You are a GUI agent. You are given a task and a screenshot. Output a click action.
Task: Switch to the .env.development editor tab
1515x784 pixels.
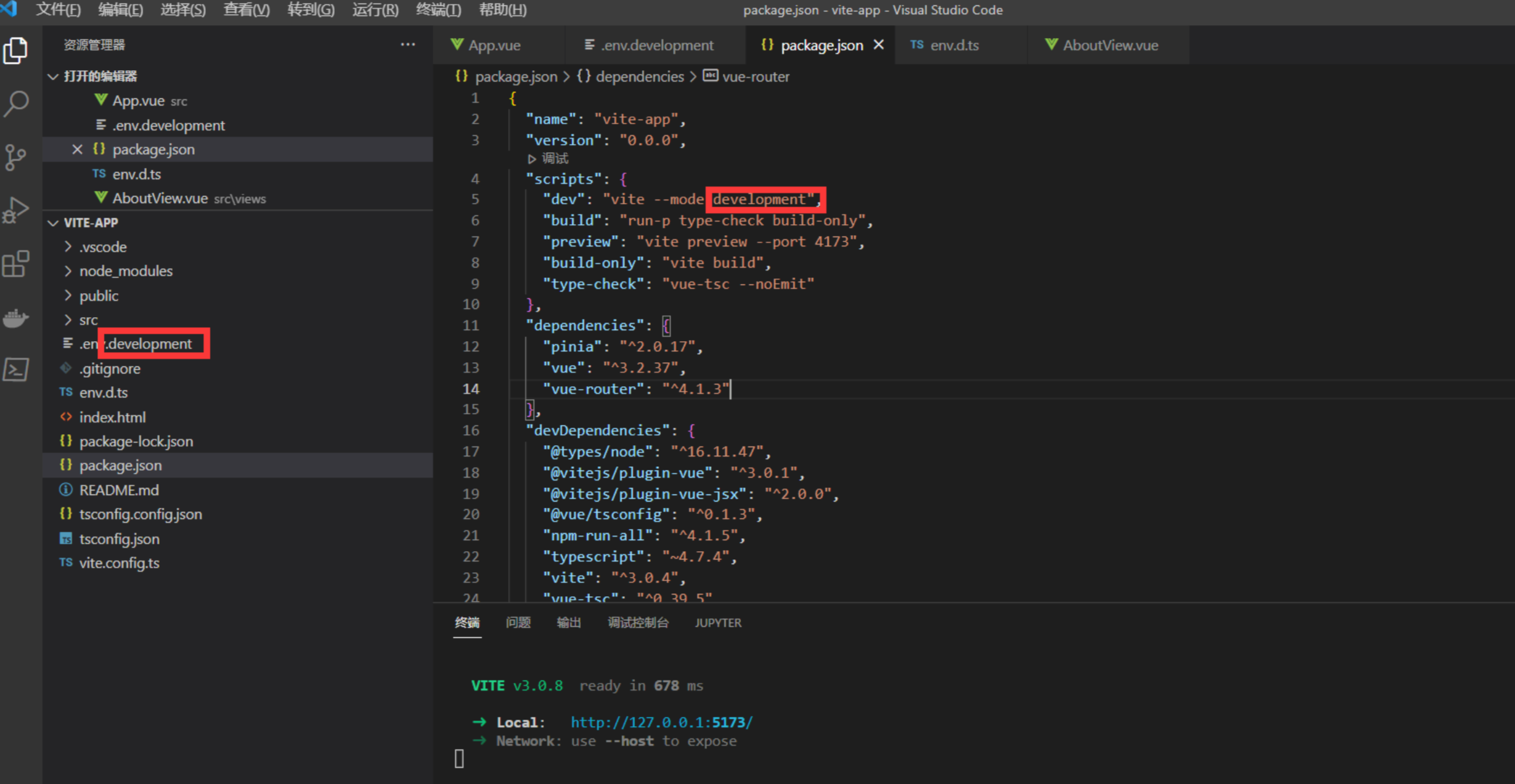click(x=655, y=44)
